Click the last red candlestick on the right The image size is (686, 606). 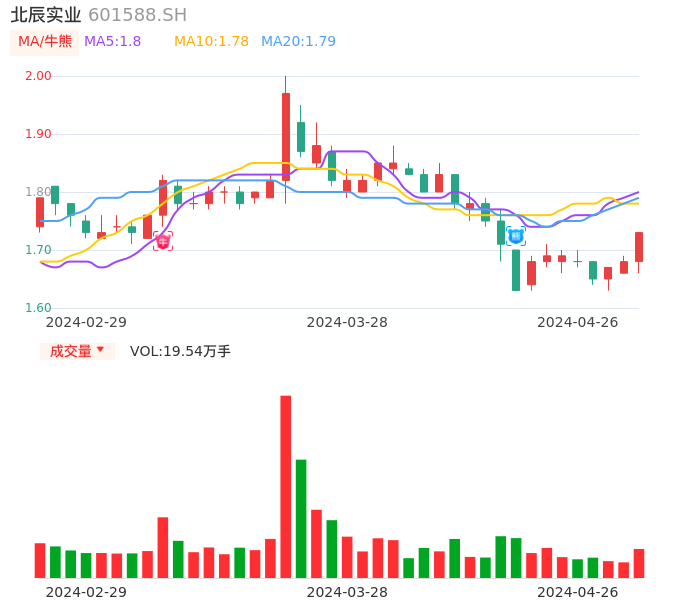point(639,247)
